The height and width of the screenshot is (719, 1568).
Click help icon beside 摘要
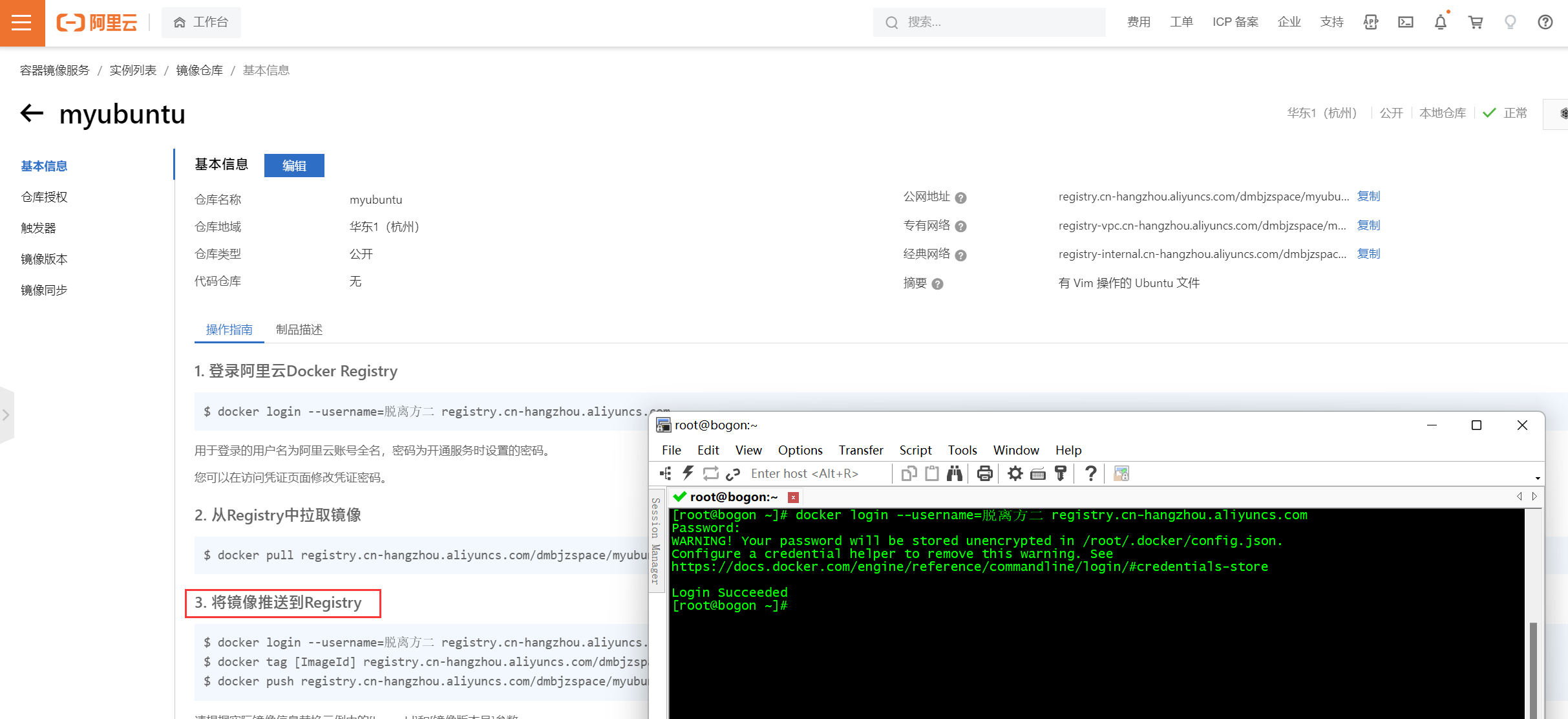point(937,284)
